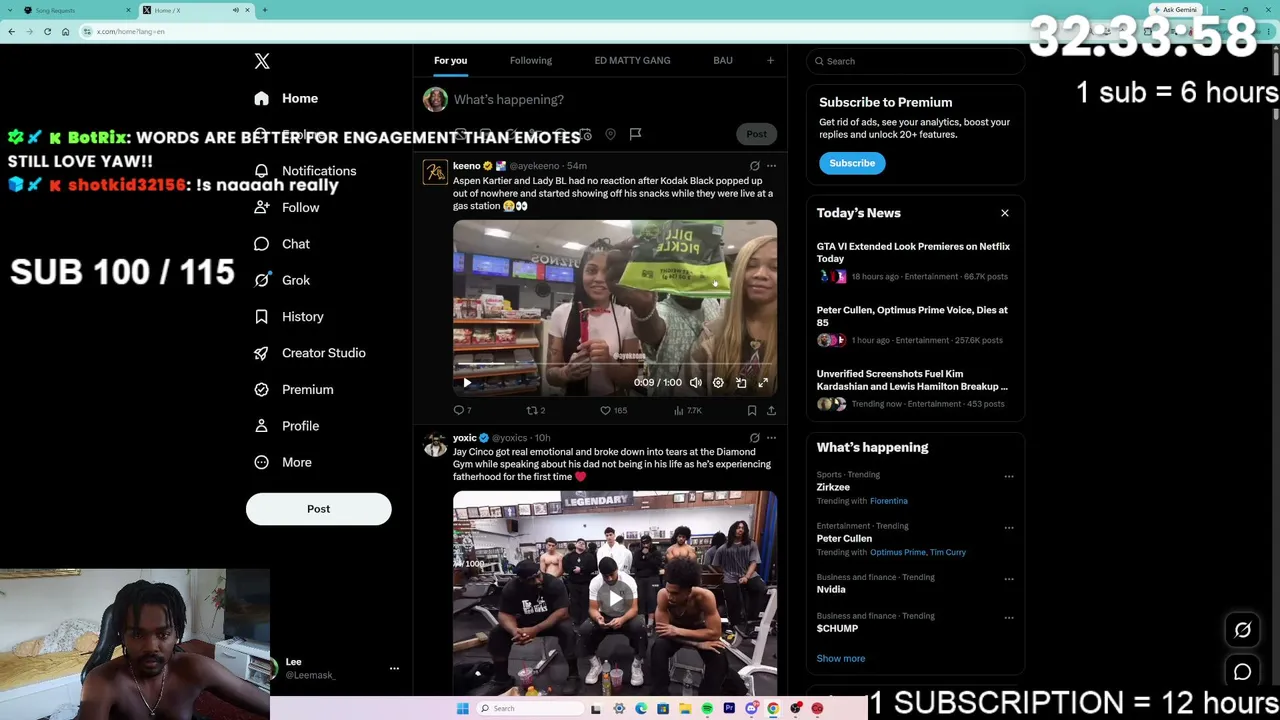The height and width of the screenshot is (720, 1280).
Task: Open GTA VI Extended Look news story
Action: coord(915,261)
